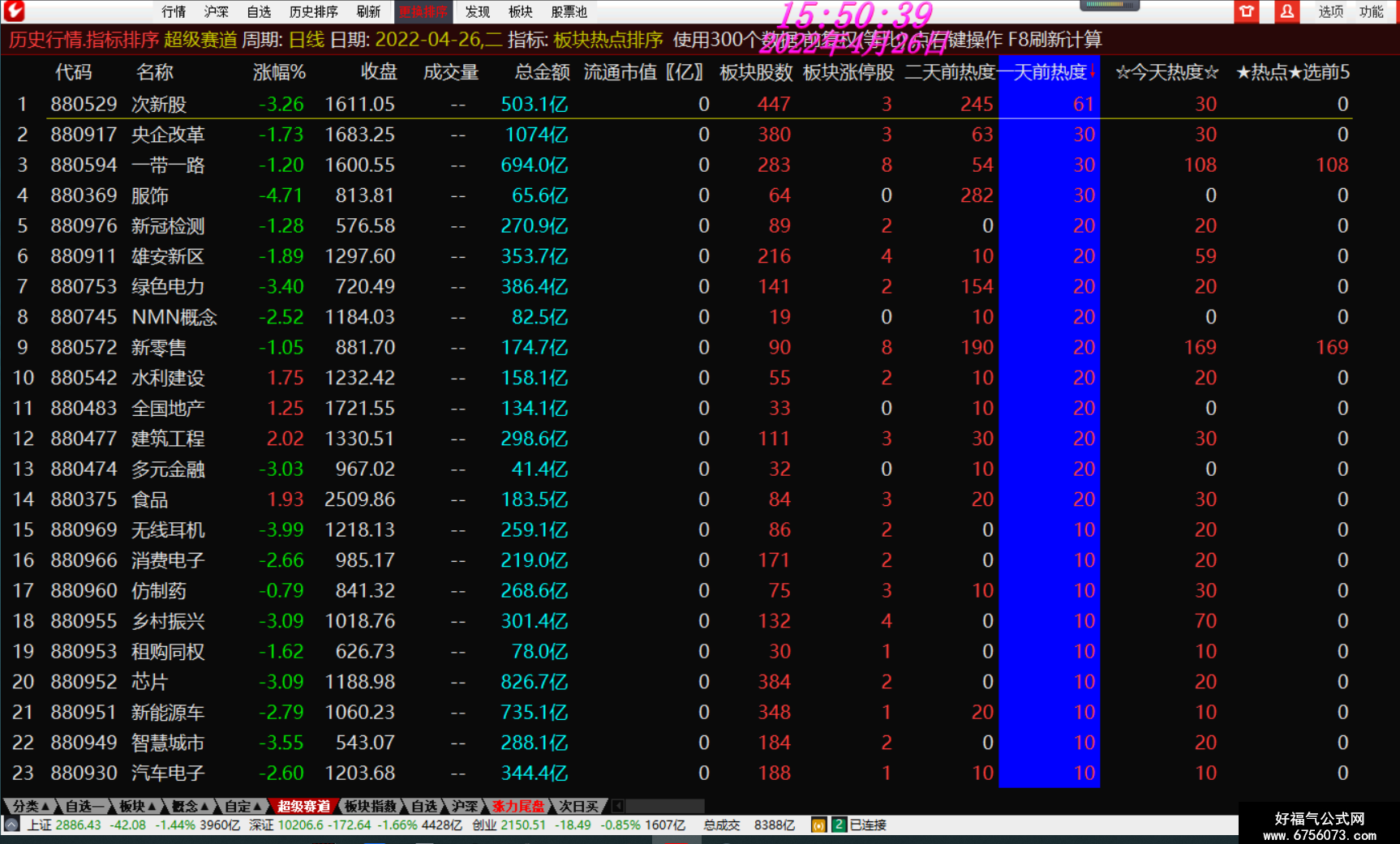Sort by 涨幅% column header
This screenshot has width=1400, height=844.
[x=279, y=72]
